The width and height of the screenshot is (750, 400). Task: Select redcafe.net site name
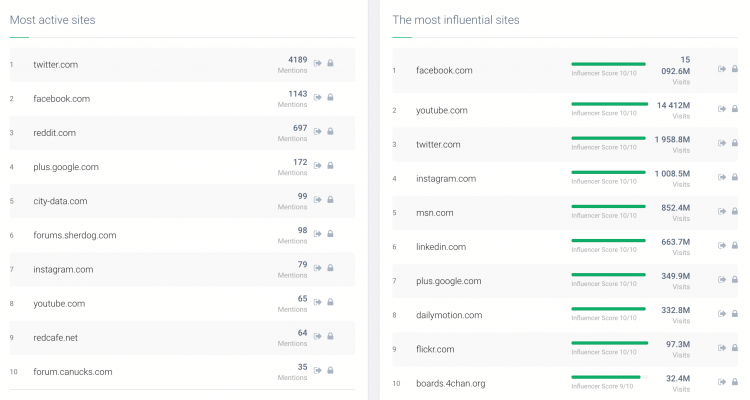pos(55,338)
